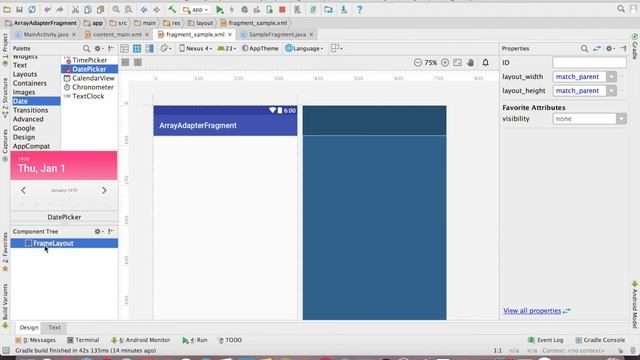Switch to the Text editor tab
This screenshot has width=640, height=360.
[54, 327]
